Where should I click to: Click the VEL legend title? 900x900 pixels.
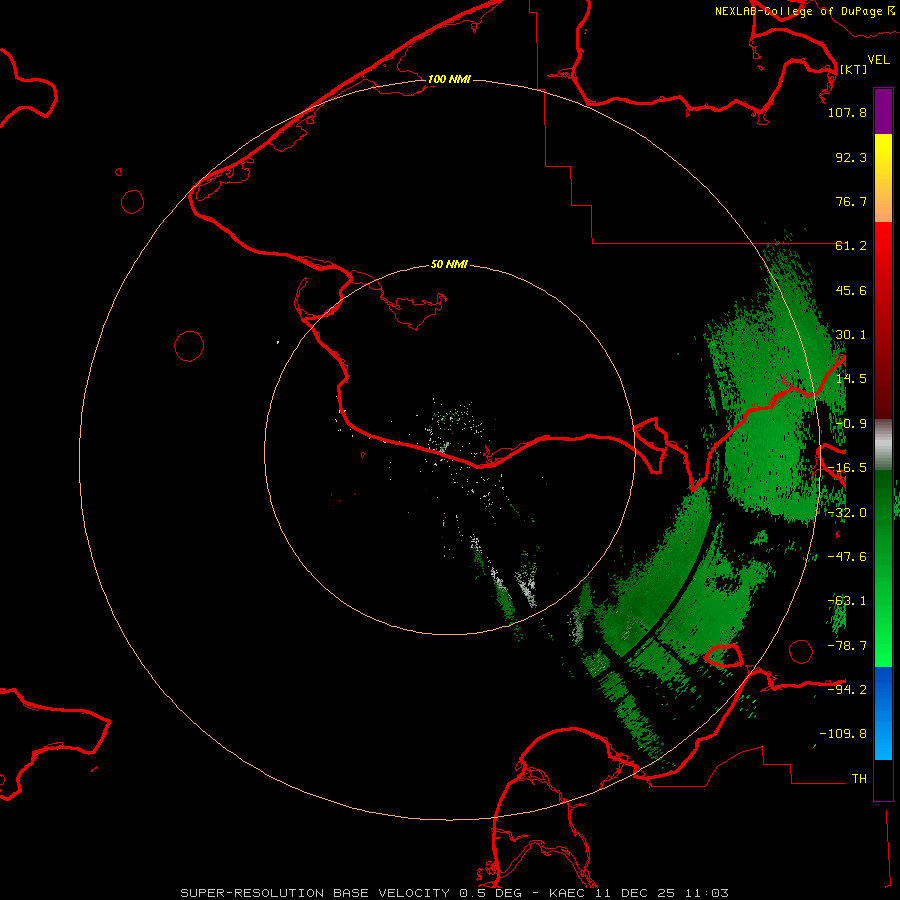[x=878, y=60]
